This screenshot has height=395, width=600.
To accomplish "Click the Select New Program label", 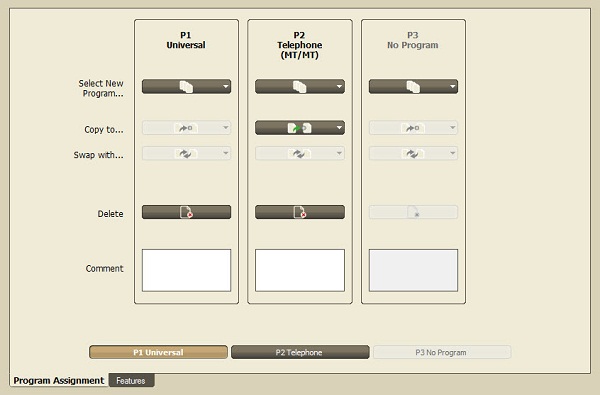I will click(101, 88).
